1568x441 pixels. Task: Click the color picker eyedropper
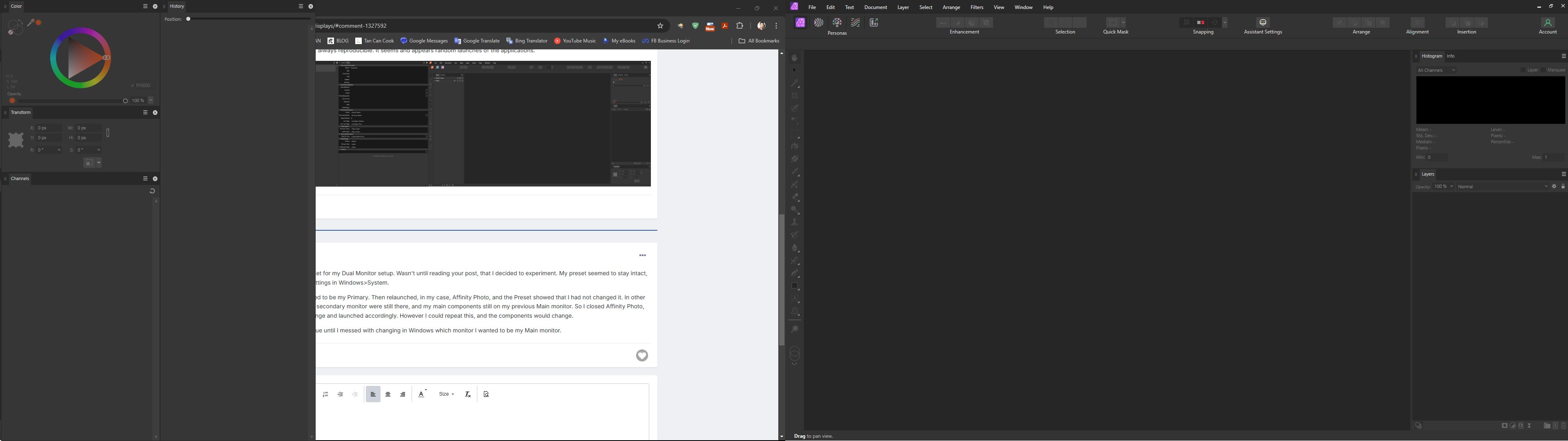[x=31, y=22]
